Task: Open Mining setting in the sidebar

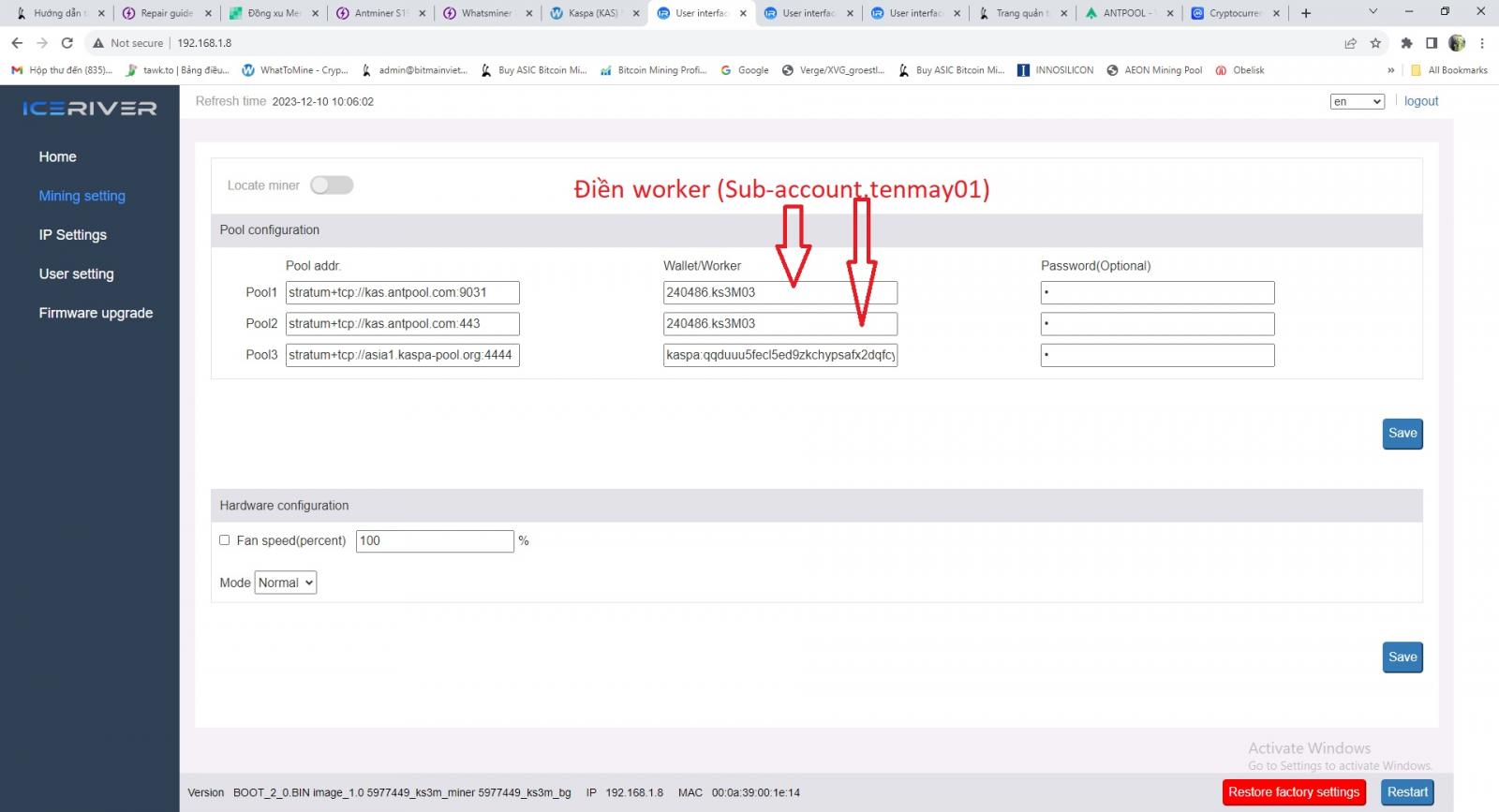Action: [x=82, y=196]
